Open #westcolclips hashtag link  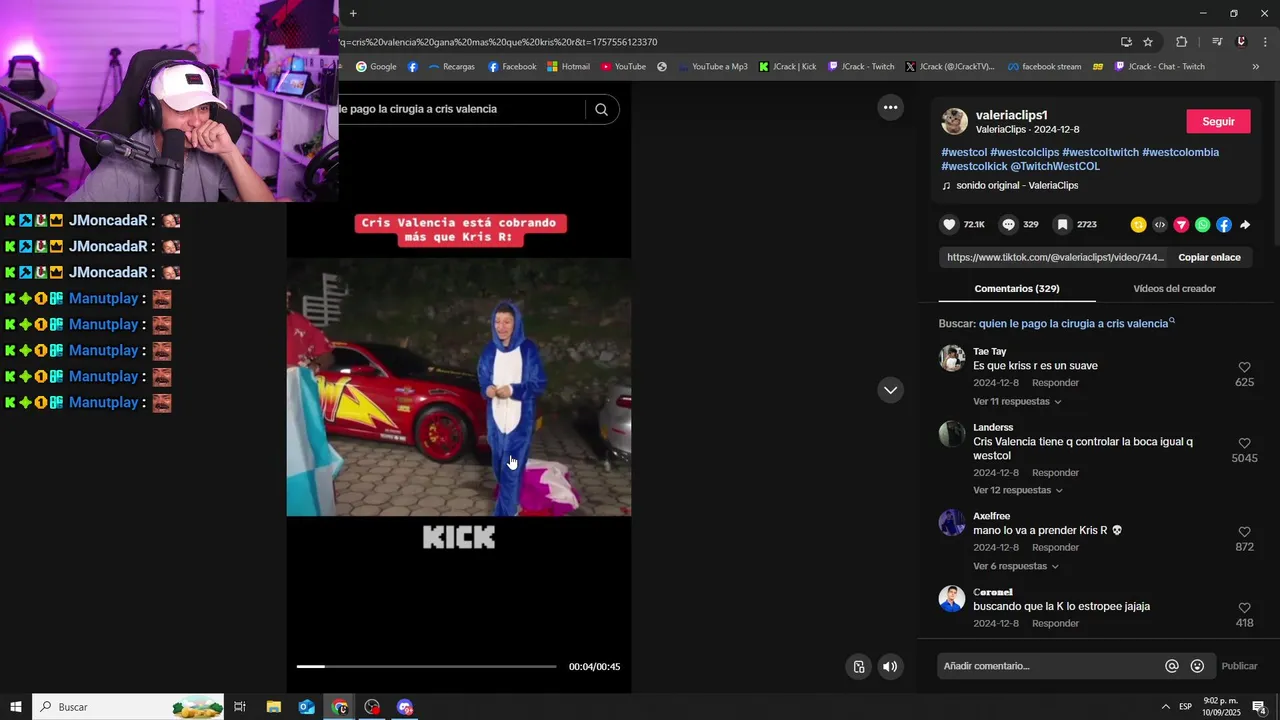(x=1024, y=153)
